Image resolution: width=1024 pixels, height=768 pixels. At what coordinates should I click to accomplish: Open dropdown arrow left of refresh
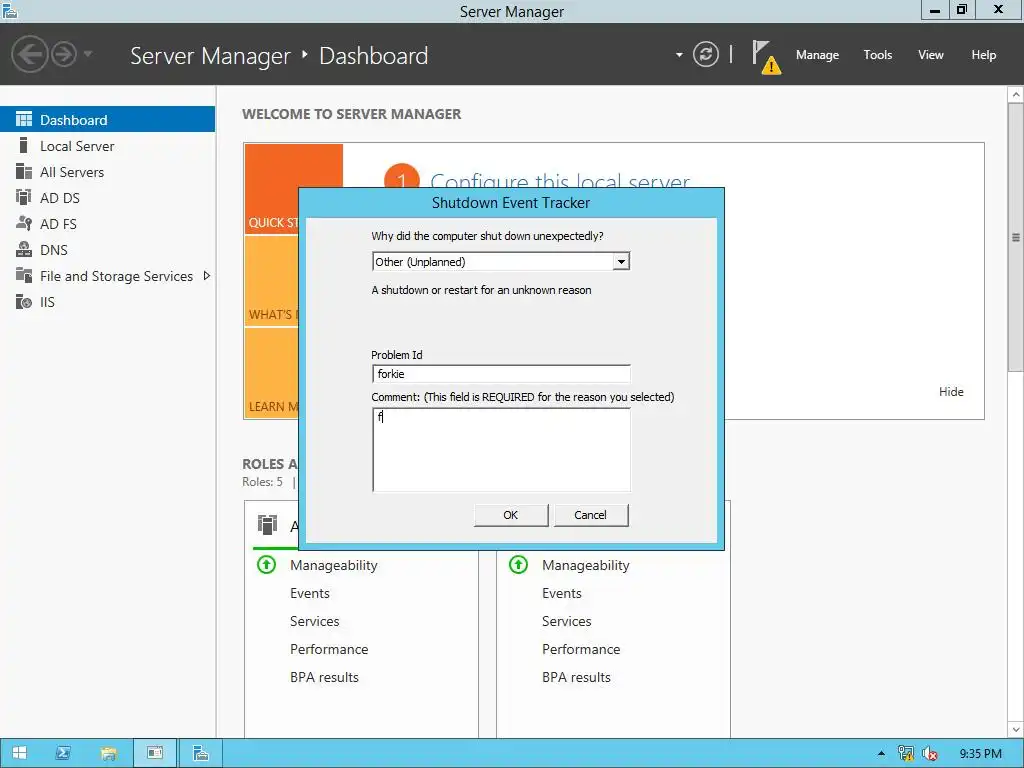[679, 55]
